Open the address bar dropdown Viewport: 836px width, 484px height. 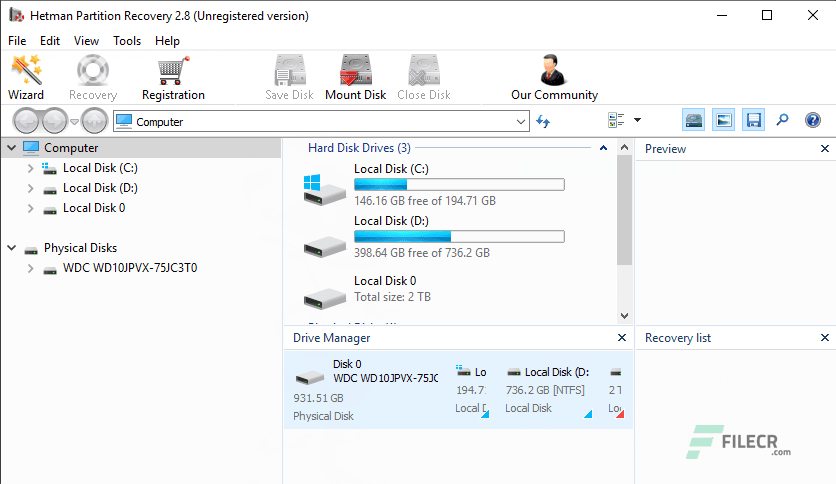(x=521, y=122)
